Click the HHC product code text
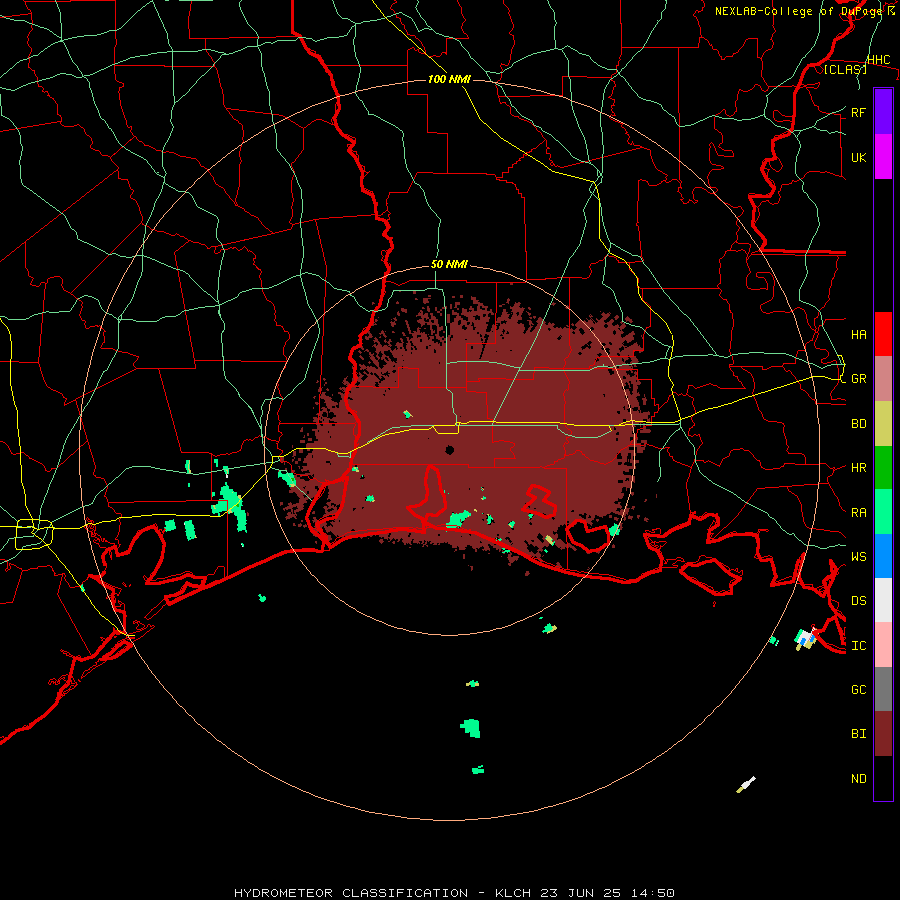Image resolution: width=900 pixels, height=900 pixels. pyautogui.click(x=879, y=59)
